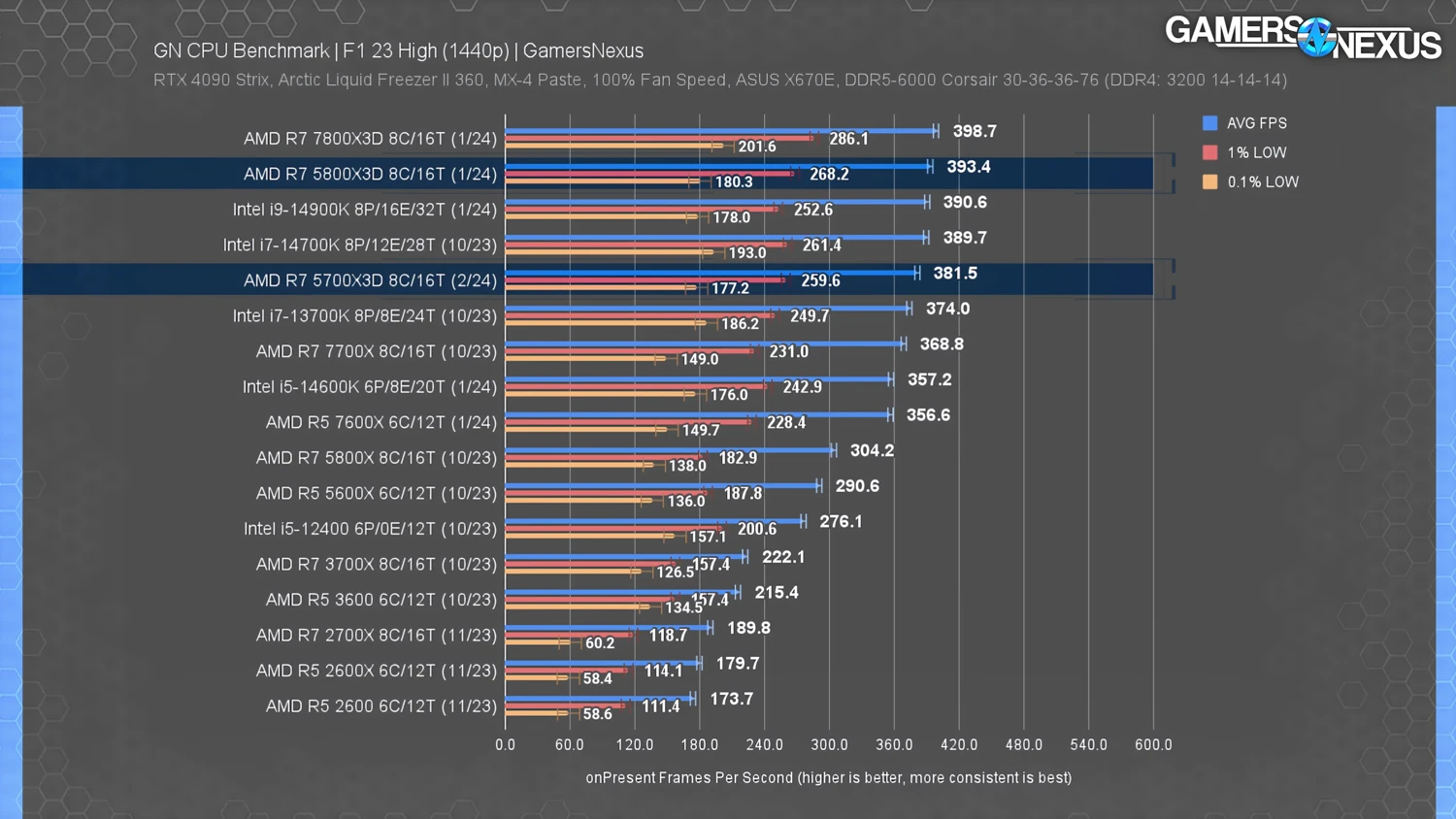Viewport: 1456px width, 819px height.
Task: Click the chart title GN CPU Benchmark F1 23
Action: (398, 50)
